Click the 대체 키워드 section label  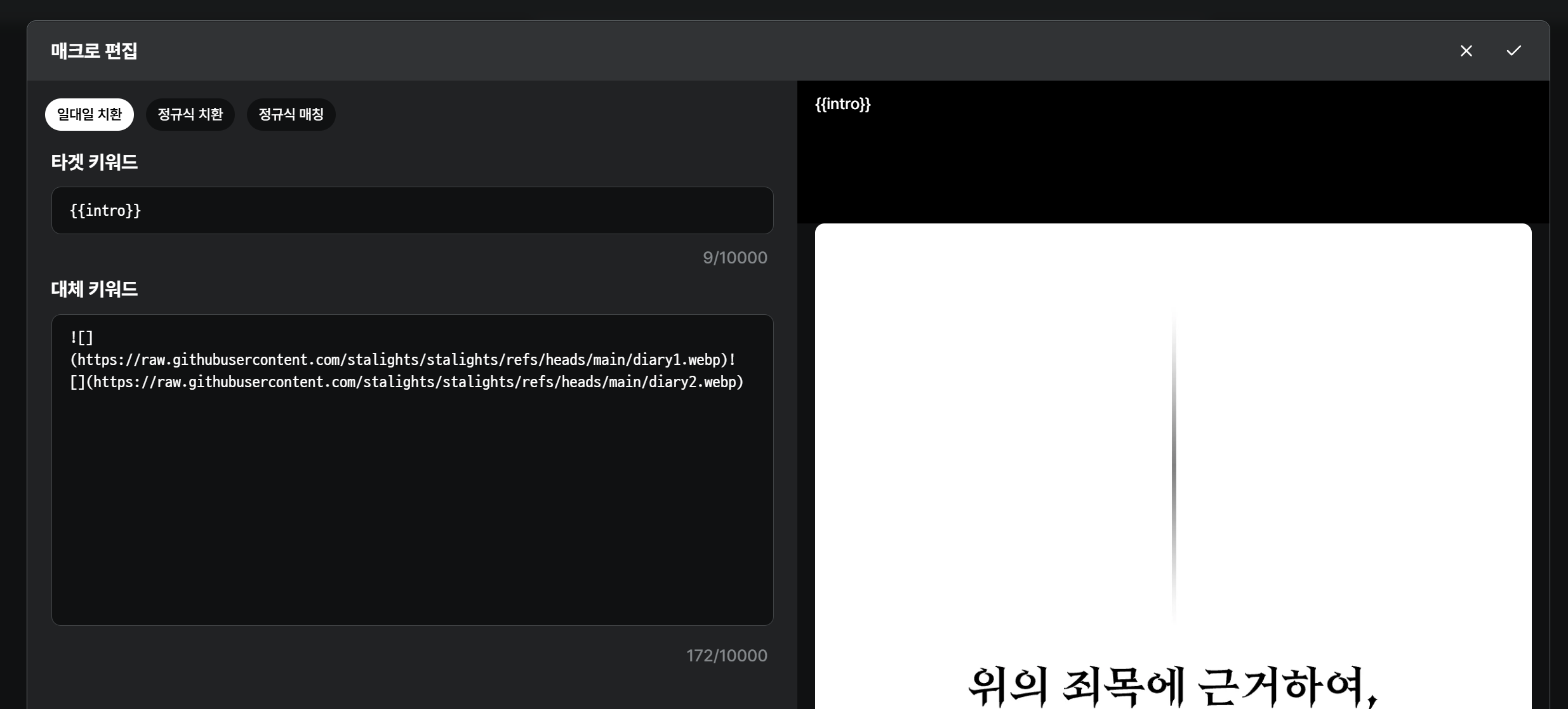coord(94,289)
